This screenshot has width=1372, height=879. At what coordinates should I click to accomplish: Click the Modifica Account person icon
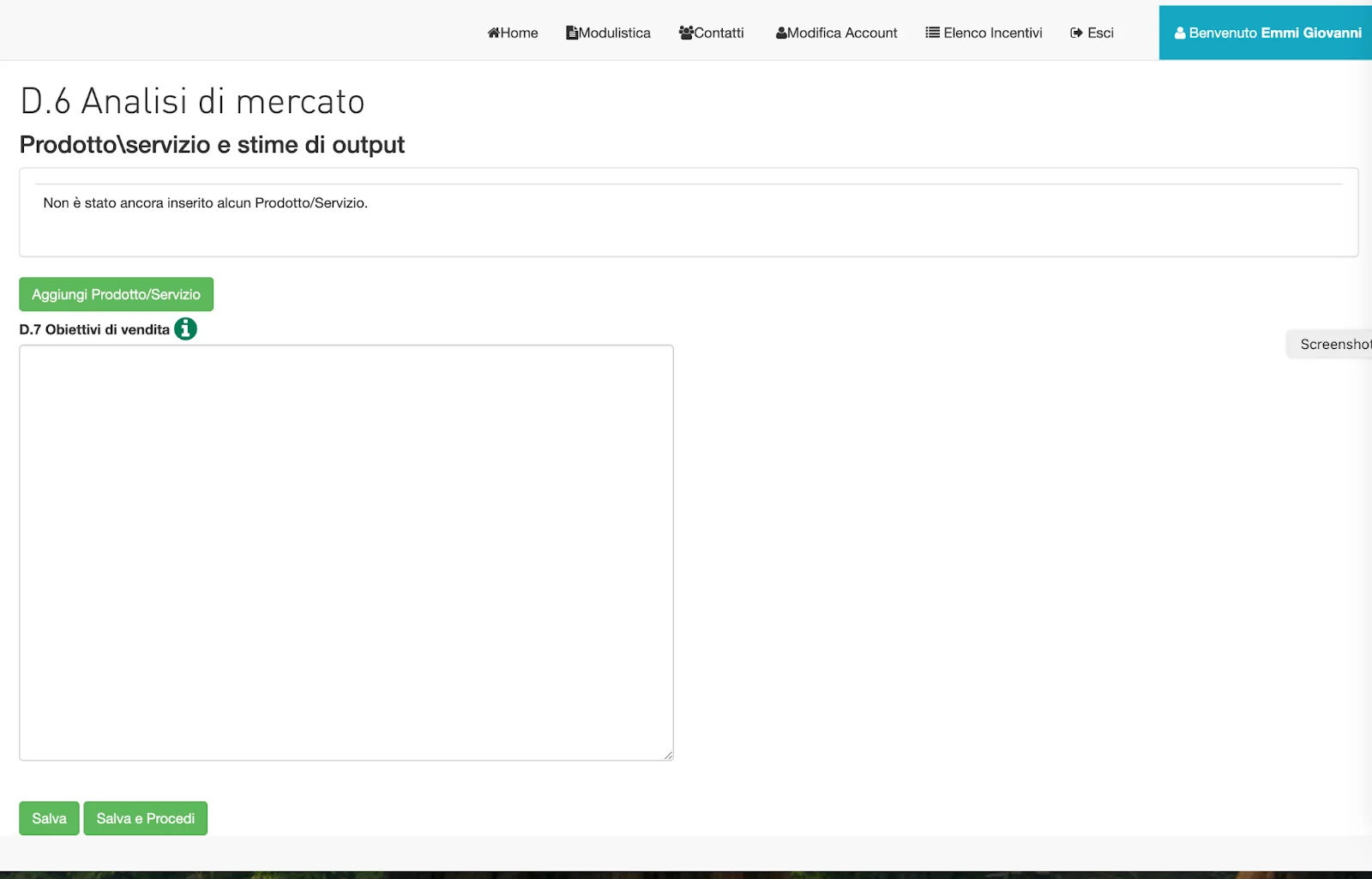click(x=781, y=33)
